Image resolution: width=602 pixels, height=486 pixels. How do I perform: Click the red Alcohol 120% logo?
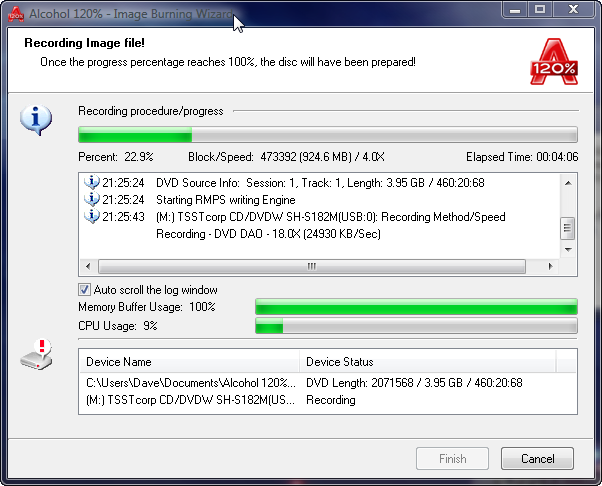tap(554, 61)
